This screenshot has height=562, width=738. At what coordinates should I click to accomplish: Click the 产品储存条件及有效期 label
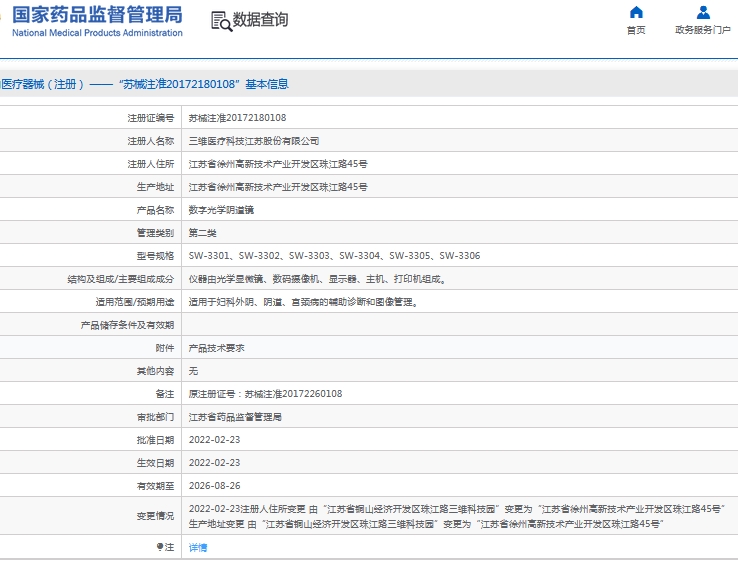pyautogui.click(x=127, y=325)
